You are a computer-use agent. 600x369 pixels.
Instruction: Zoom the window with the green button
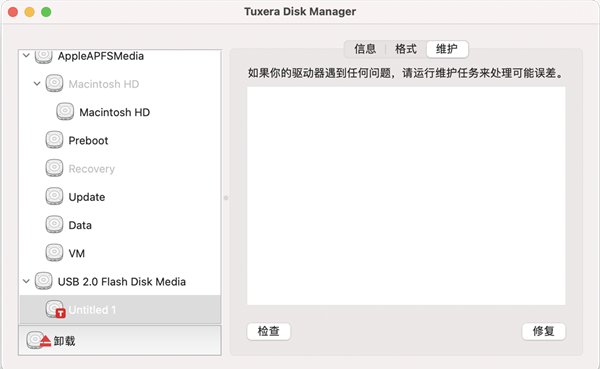coord(46,12)
